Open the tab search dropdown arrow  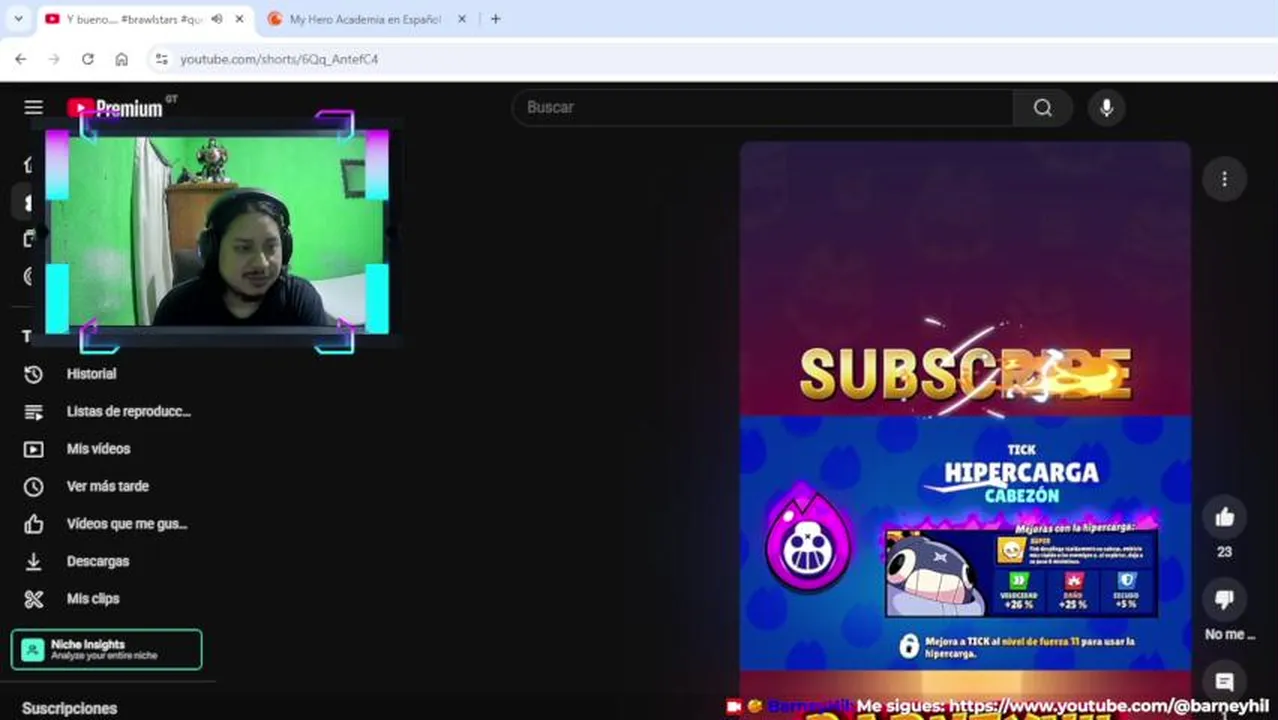click(18, 19)
